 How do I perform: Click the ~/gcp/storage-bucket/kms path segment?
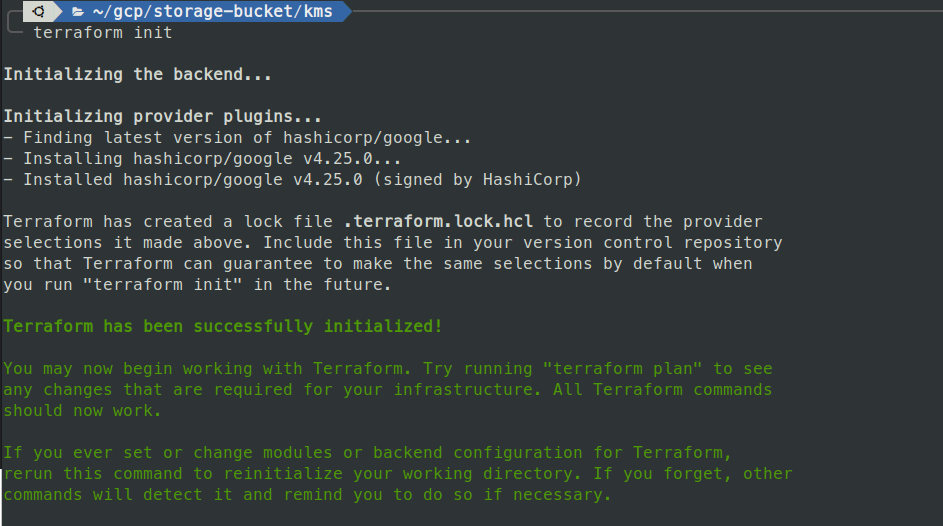click(214, 11)
